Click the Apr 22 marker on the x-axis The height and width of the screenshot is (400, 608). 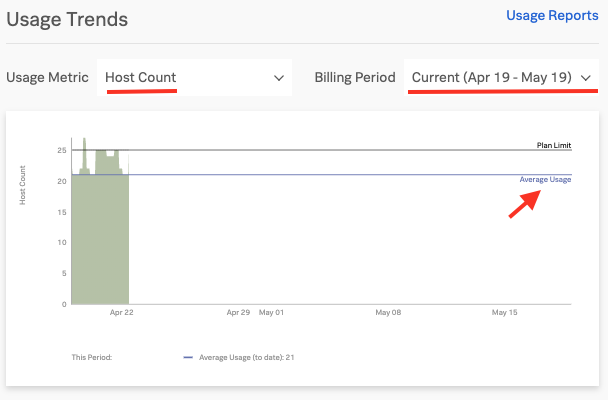122,312
